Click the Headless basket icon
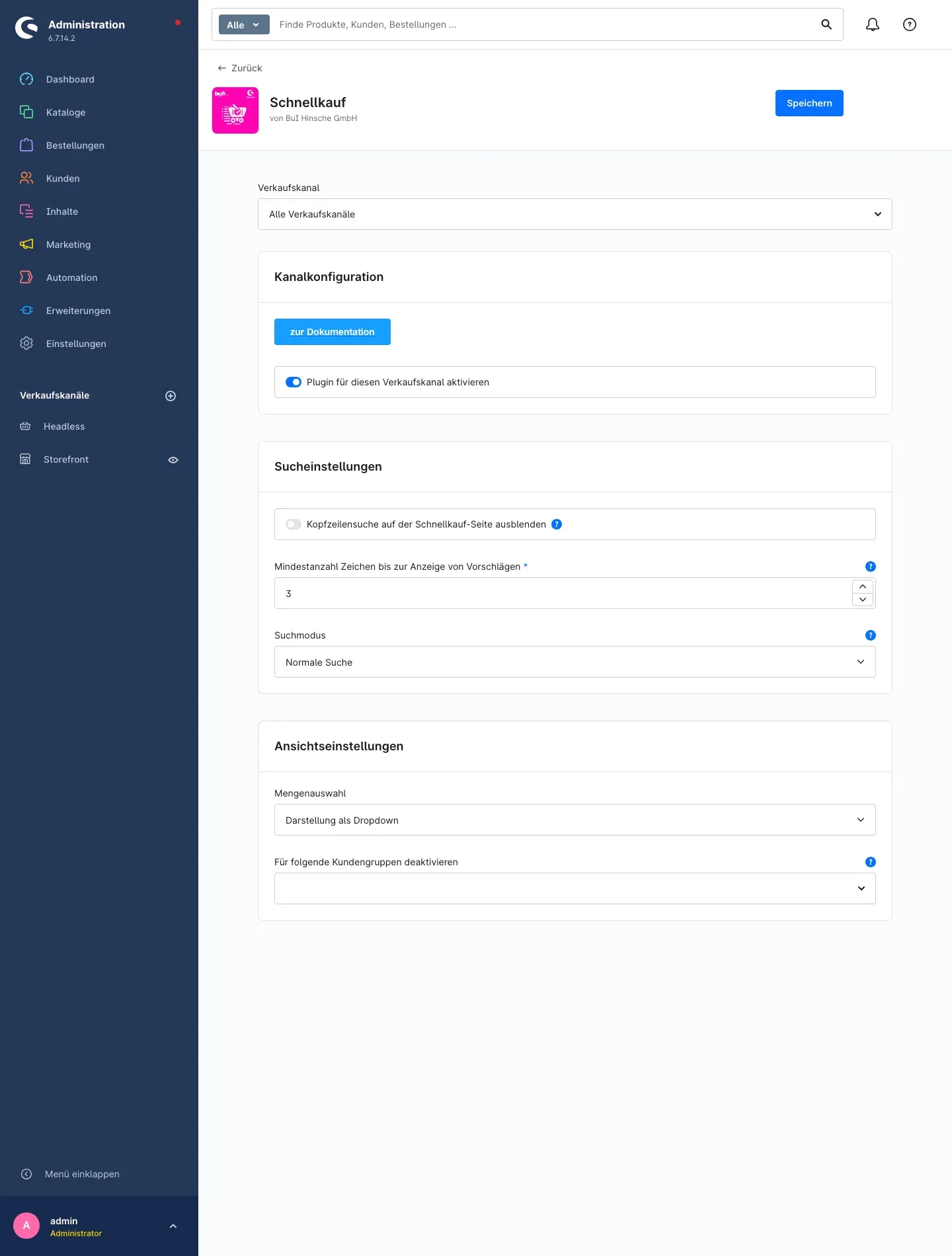 [x=25, y=426]
